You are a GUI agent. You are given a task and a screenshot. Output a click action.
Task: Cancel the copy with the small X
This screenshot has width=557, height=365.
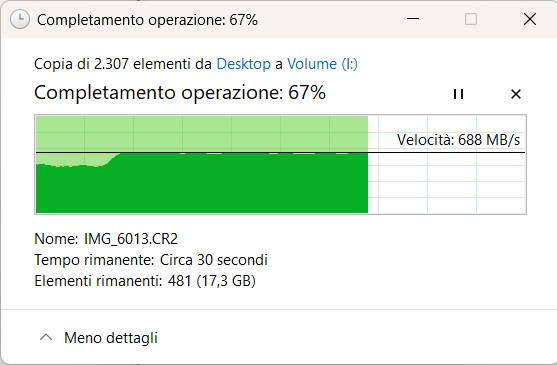(x=516, y=94)
